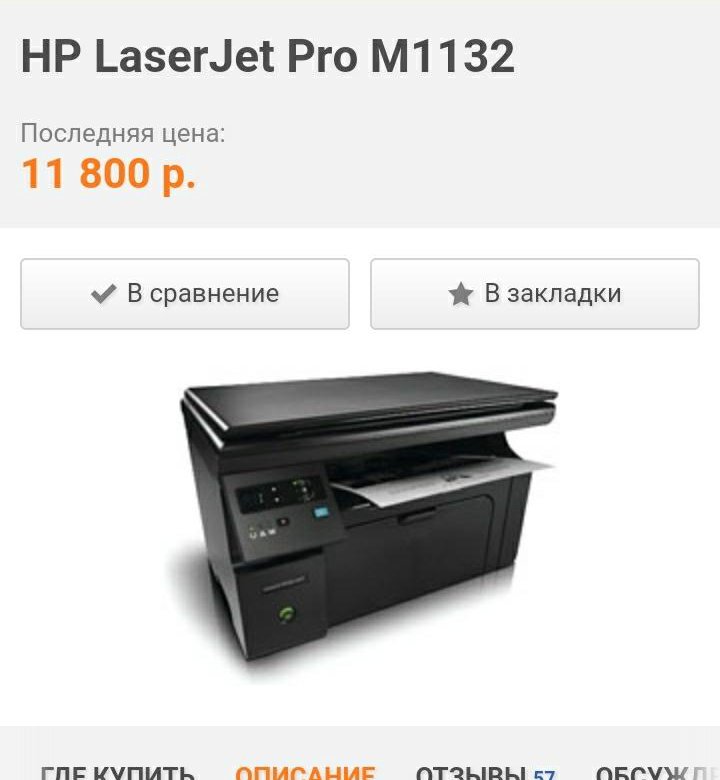720x780 pixels.
Task: Click the HP LaserJet Pro M1132 title
Action: 268,56
